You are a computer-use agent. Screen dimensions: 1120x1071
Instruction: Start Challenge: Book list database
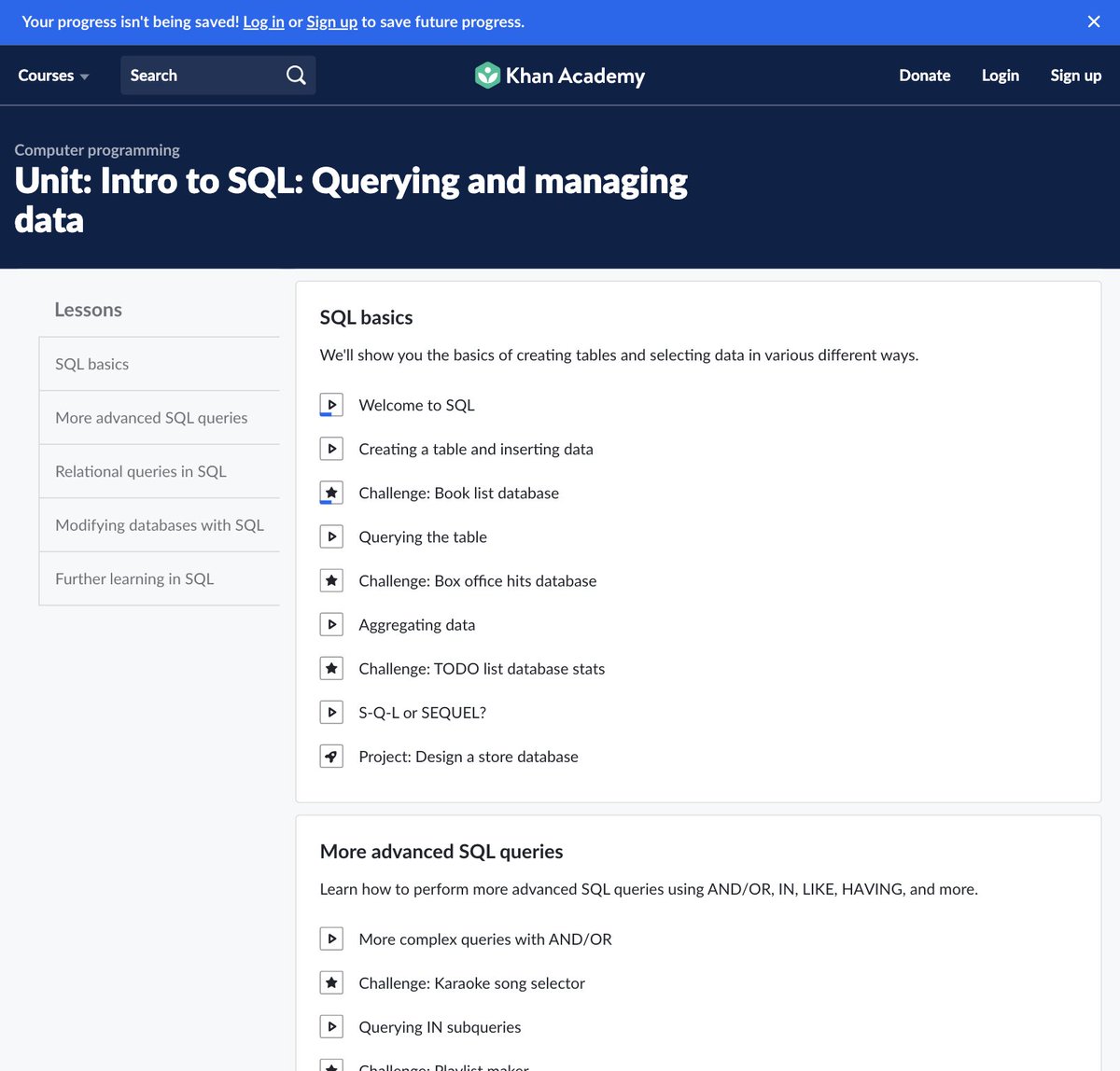tap(459, 493)
